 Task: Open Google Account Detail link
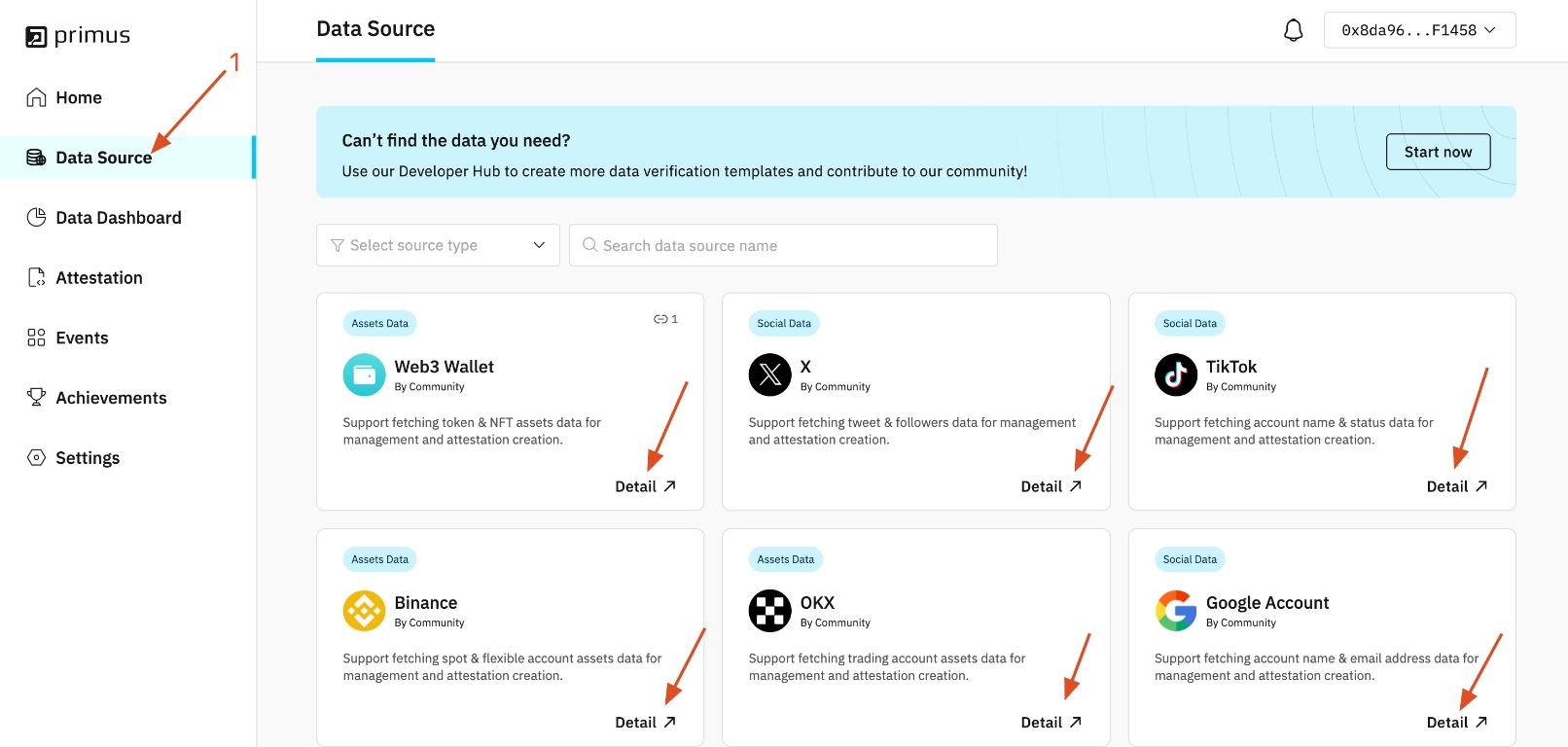1456,723
